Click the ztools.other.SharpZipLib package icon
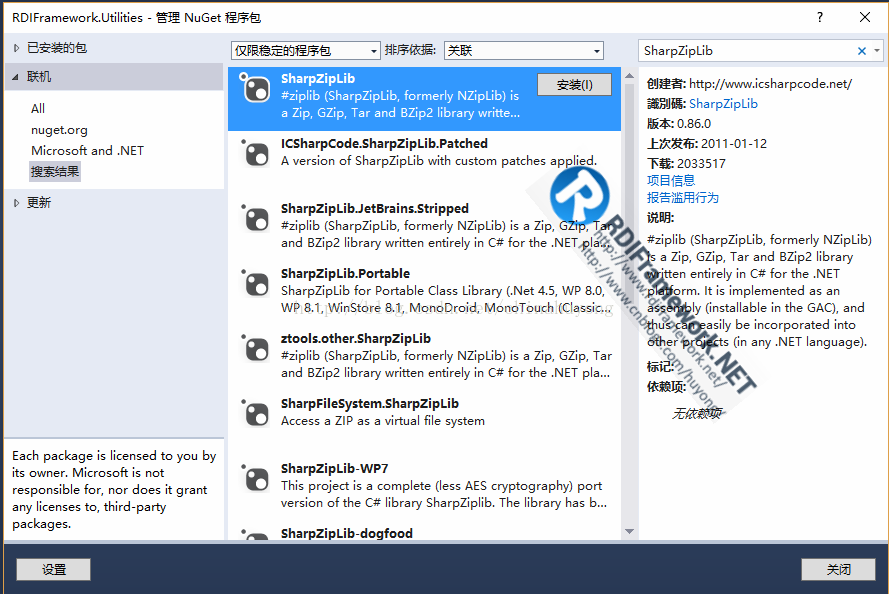 pyautogui.click(x=255, y=348)
